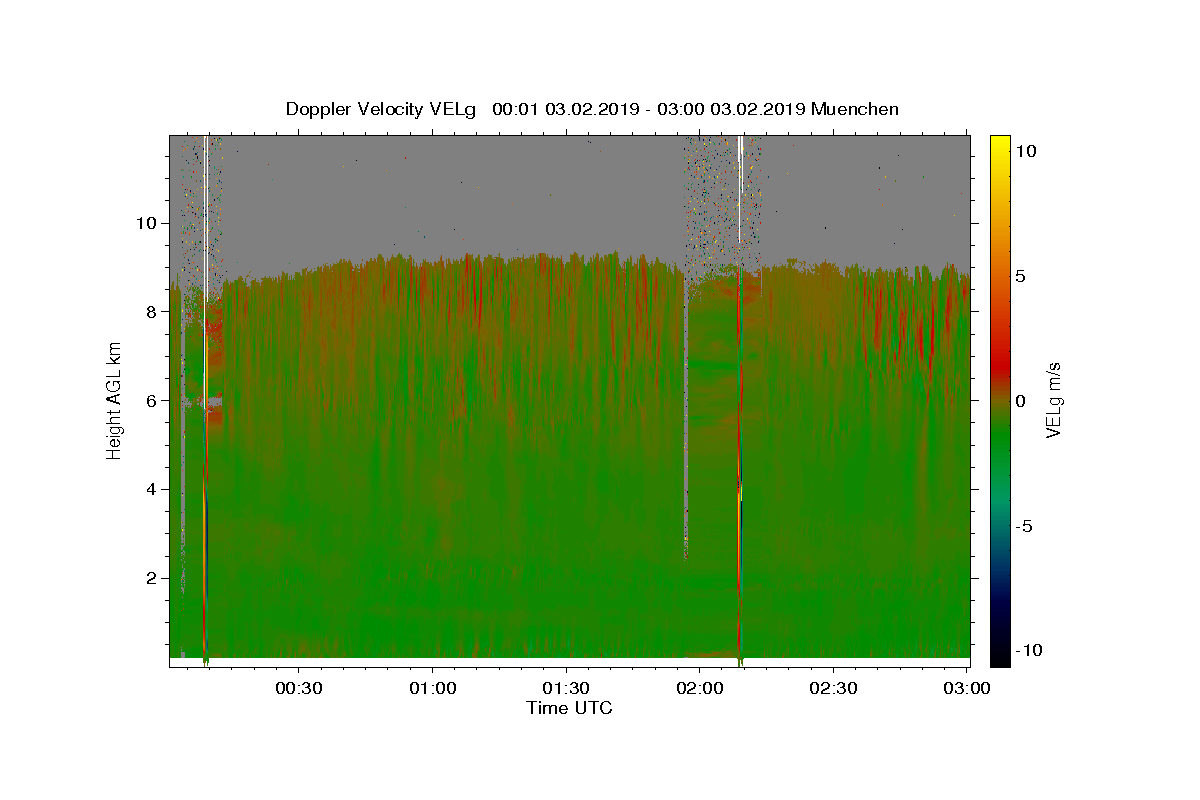
Task: Click the 03:00 time axis label
Action: click(x=967, y=688)
